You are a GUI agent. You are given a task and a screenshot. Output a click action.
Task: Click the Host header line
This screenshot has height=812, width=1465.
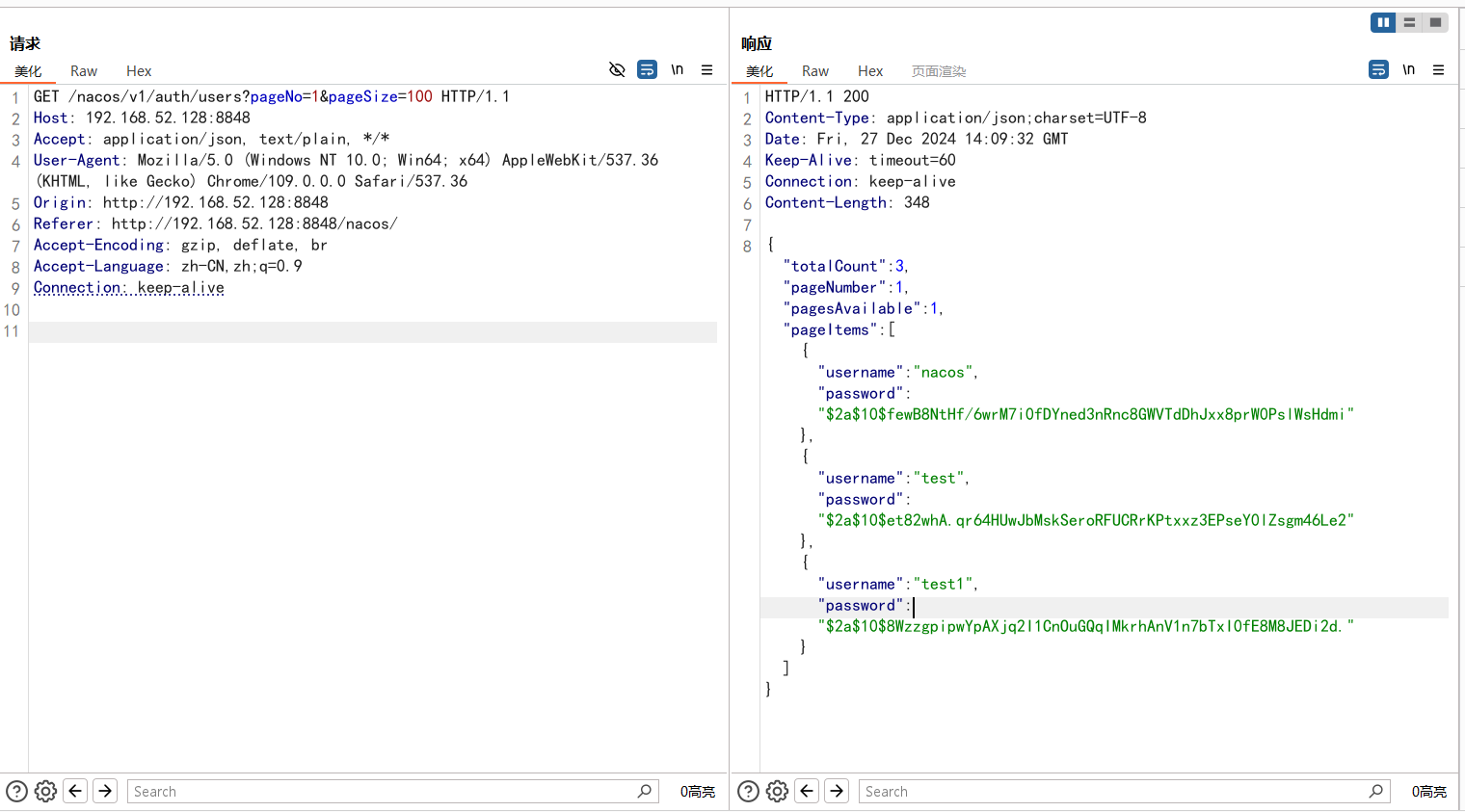tap(142, 118)
